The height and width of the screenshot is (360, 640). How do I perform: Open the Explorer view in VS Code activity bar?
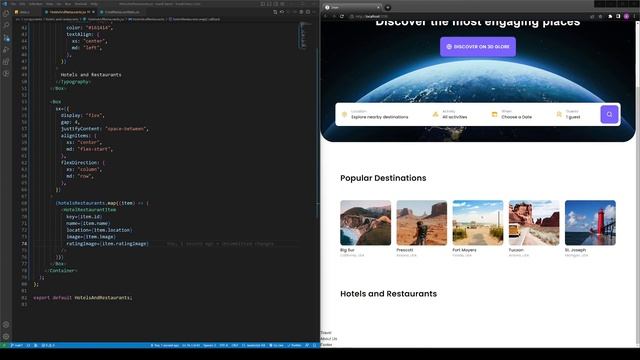click(x=6, y=13)
